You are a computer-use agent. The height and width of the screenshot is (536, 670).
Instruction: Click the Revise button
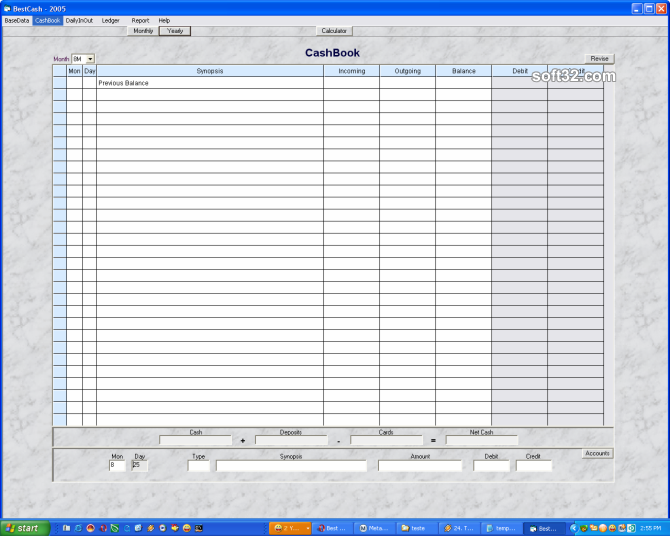click(599, 59)
